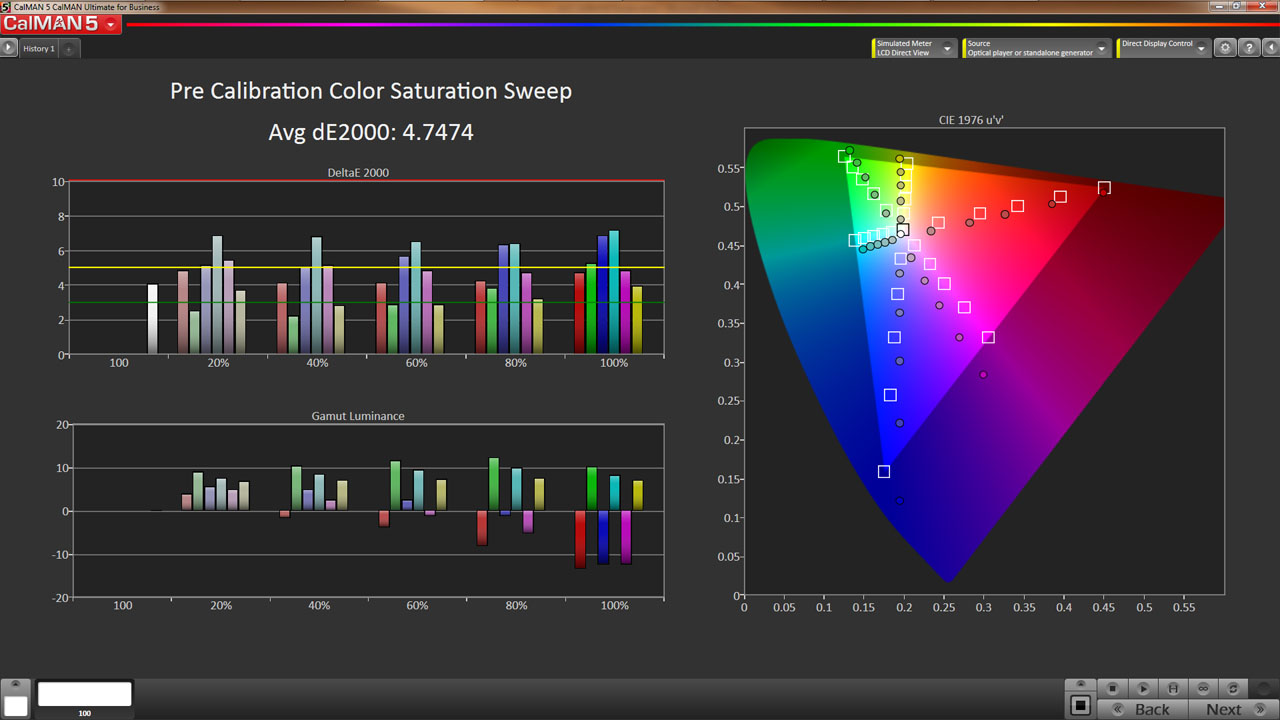Click the black square pattern icon bottom right
Screen dimensions: 1280x720
tap(1080, 705)
